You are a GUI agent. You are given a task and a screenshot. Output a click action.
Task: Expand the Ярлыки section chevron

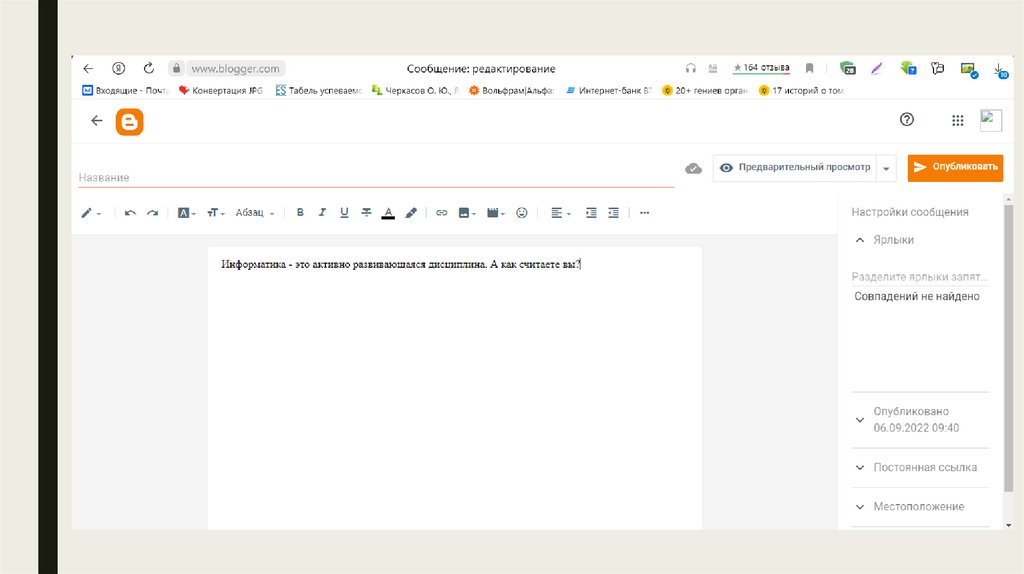click(x=859, y=240)
